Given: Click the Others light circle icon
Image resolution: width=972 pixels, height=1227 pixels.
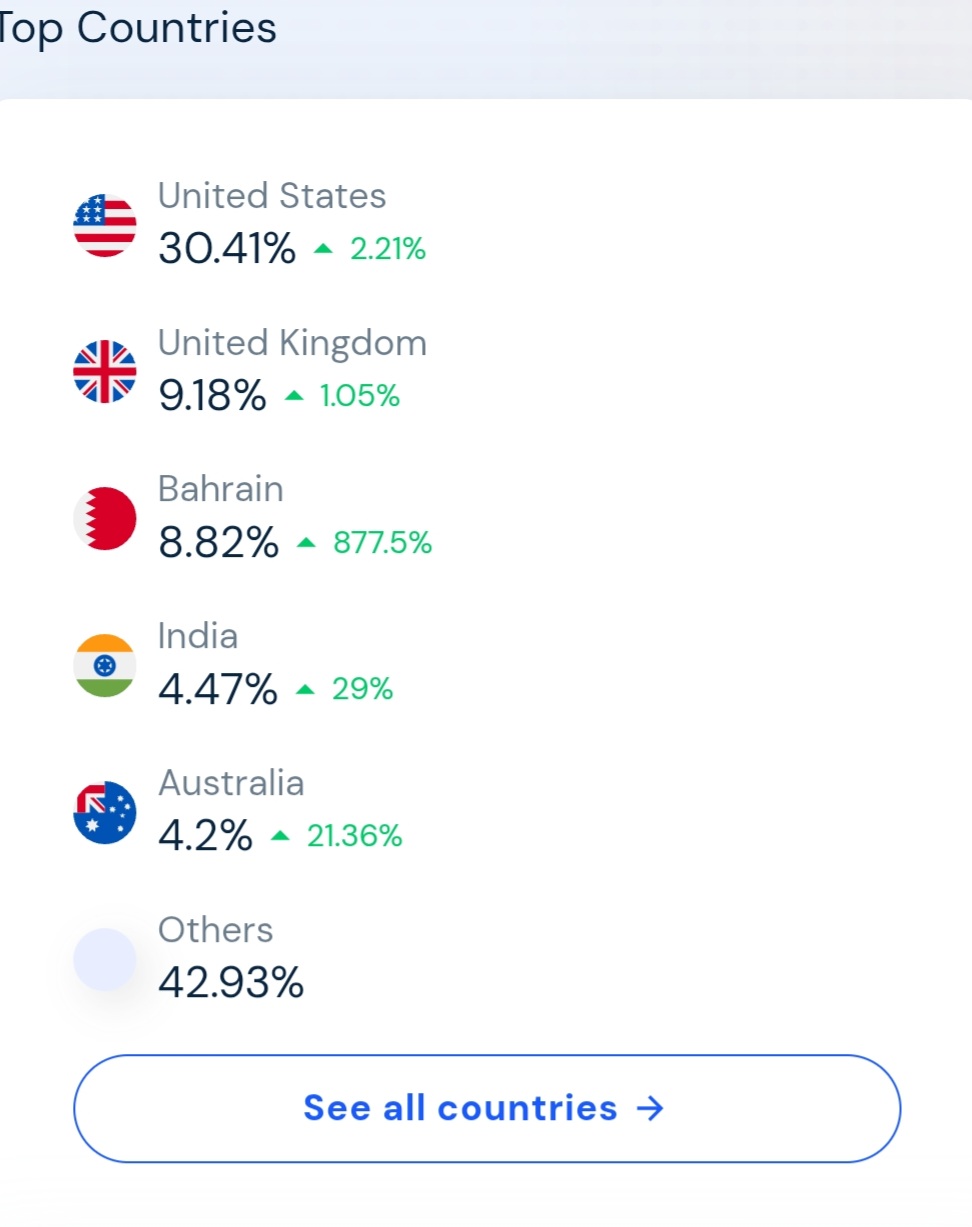Looking at the screenshot, I should tap(105, 959).
